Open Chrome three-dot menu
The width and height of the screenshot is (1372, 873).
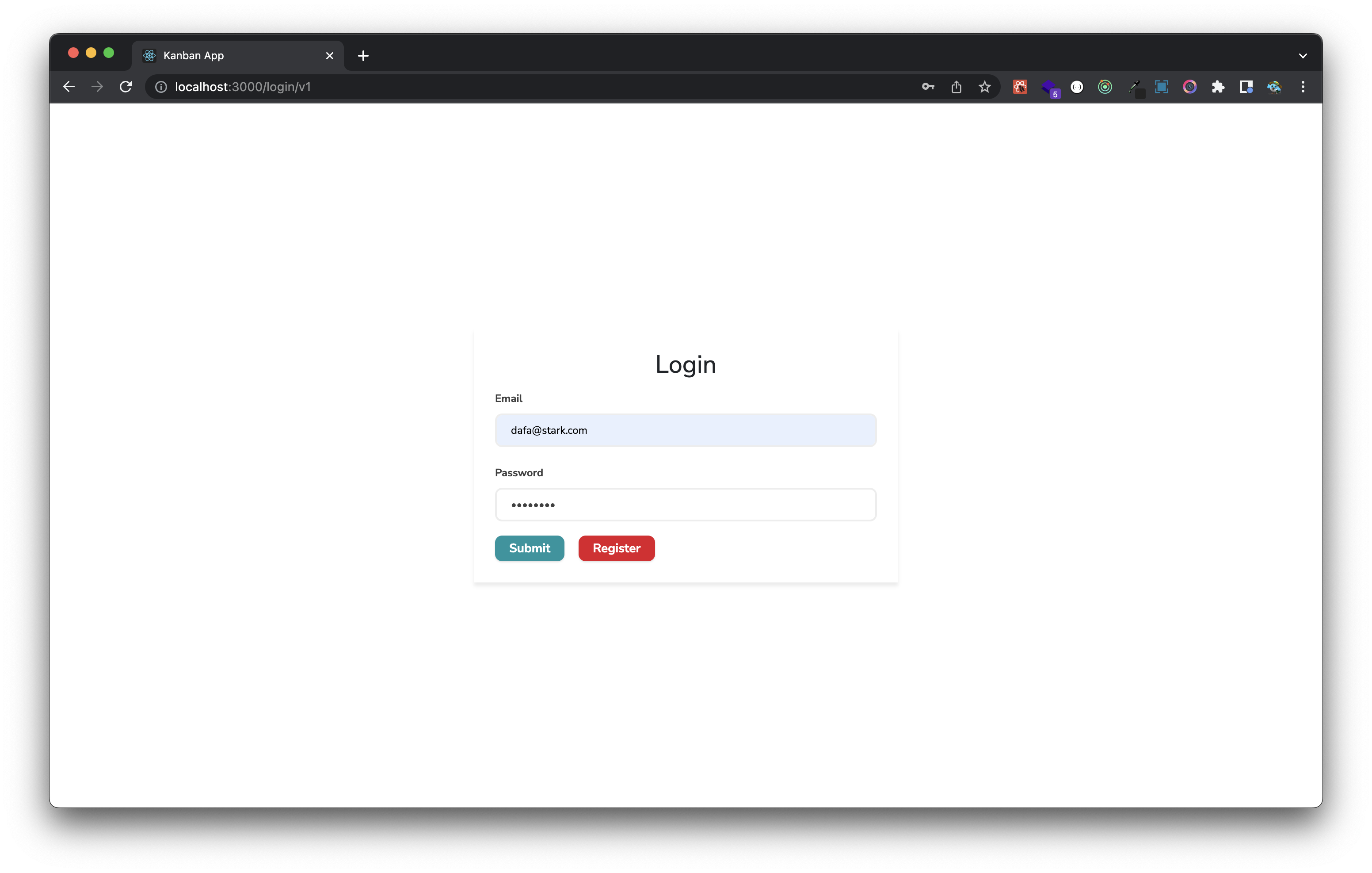tap(1303, 87)
